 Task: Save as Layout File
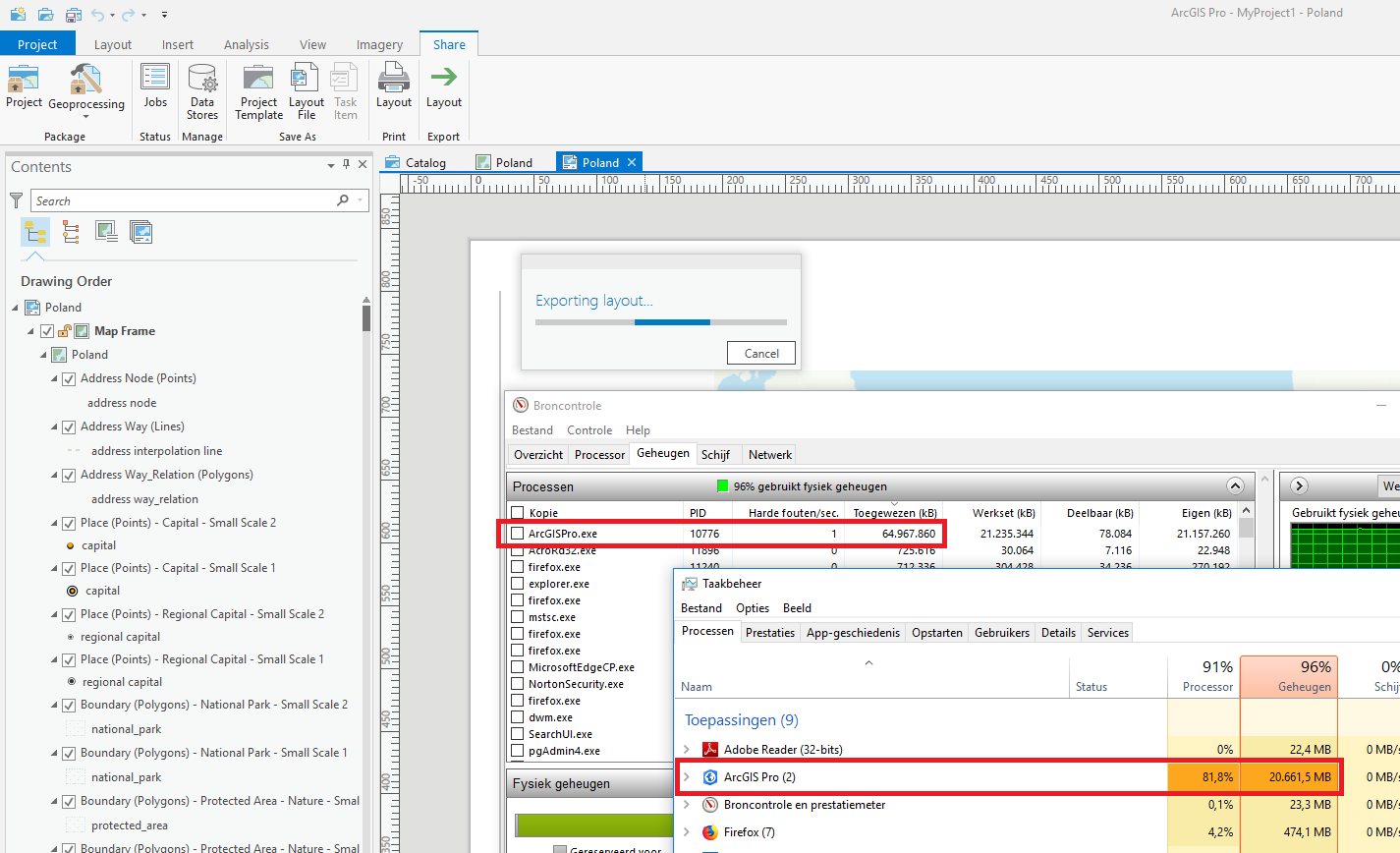point(307,91)
